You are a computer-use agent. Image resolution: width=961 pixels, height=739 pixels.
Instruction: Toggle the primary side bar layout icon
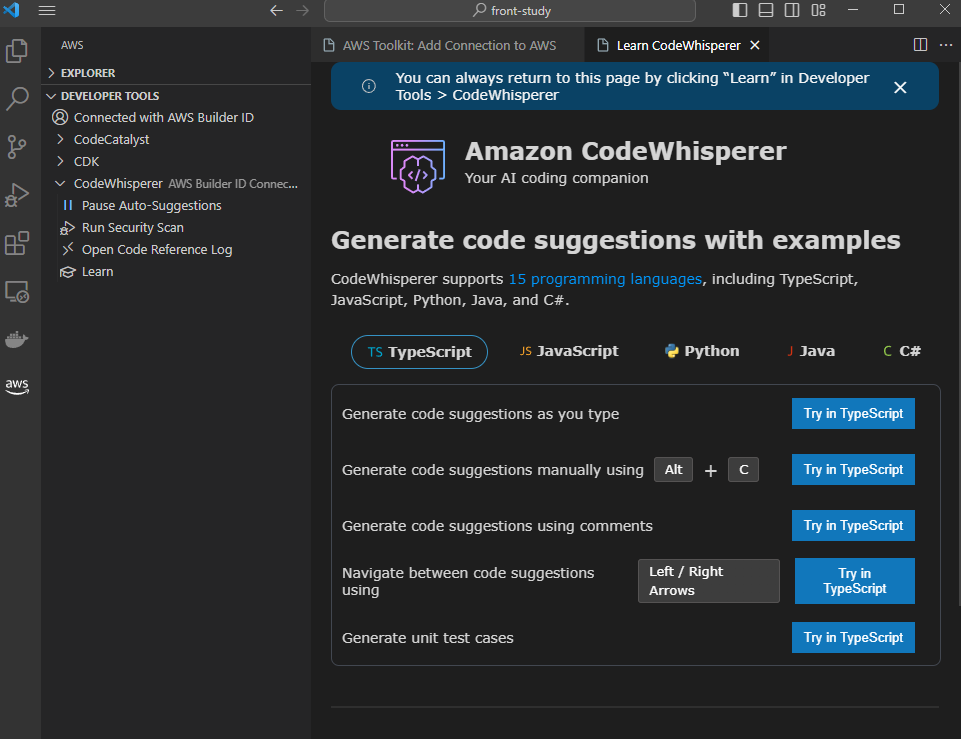click(x=740, y=10)
